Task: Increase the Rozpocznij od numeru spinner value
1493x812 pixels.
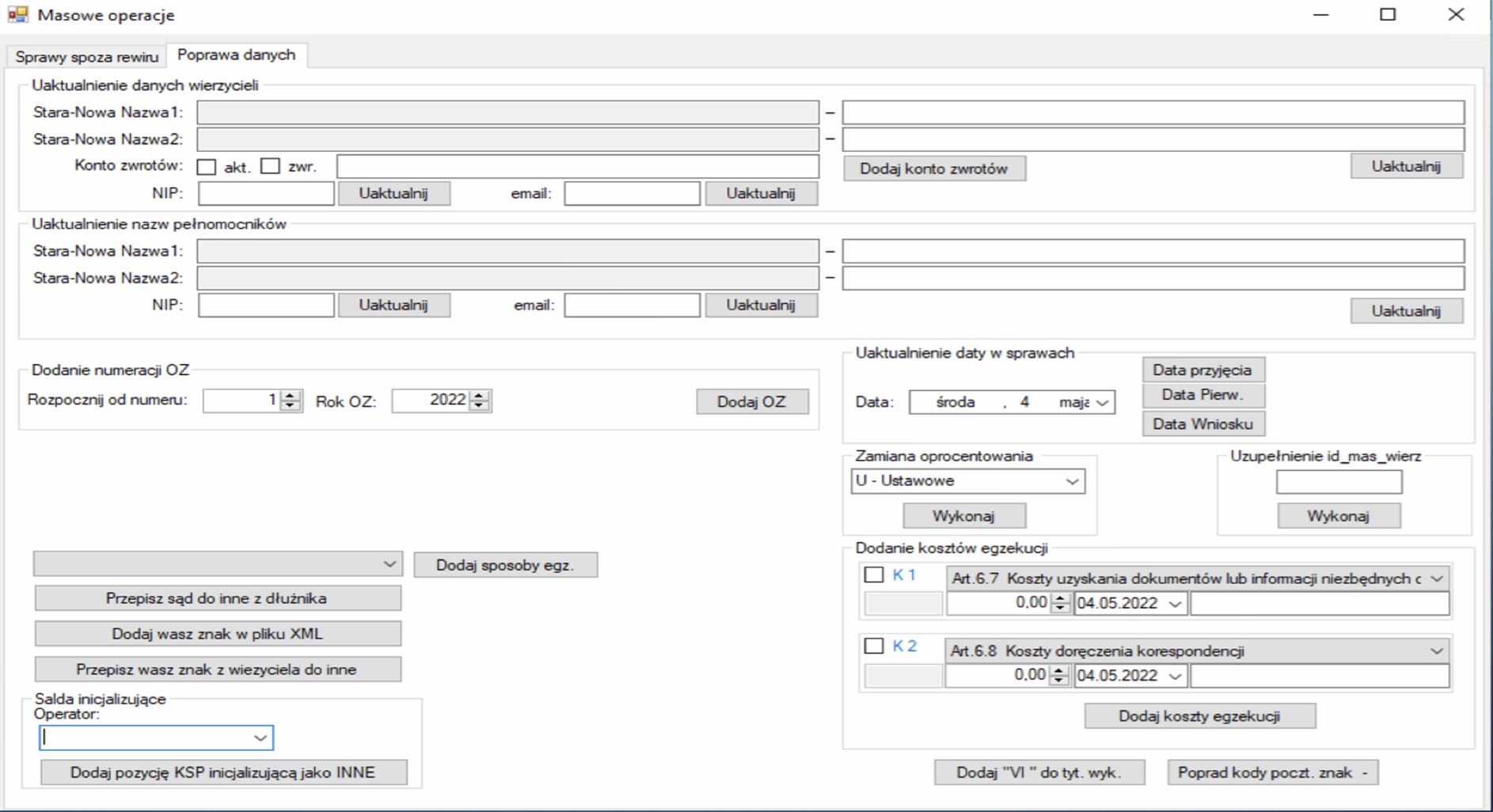Action: (x=291, y=396)
